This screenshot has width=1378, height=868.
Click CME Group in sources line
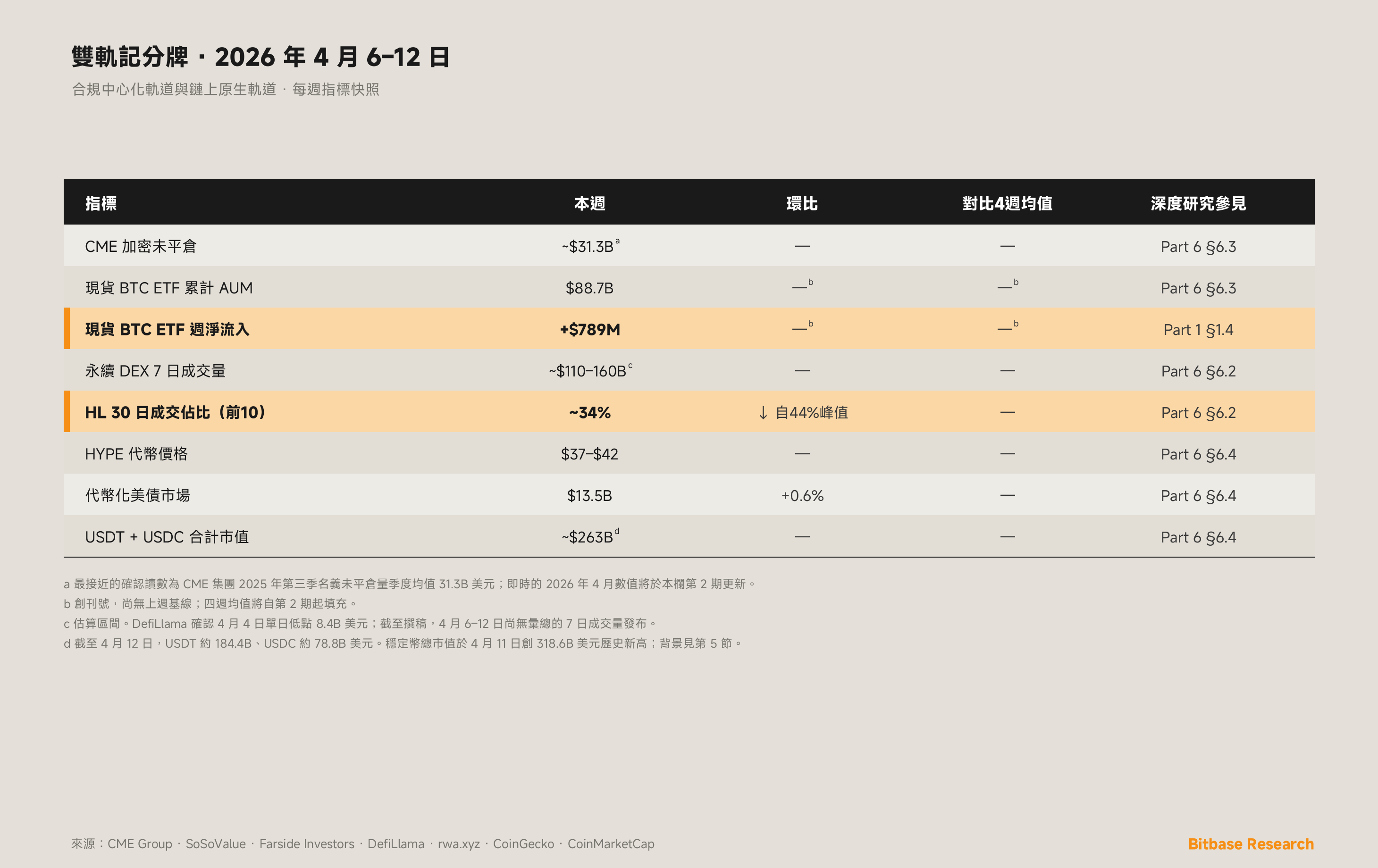pyautogui.click(x=140, y=844)
